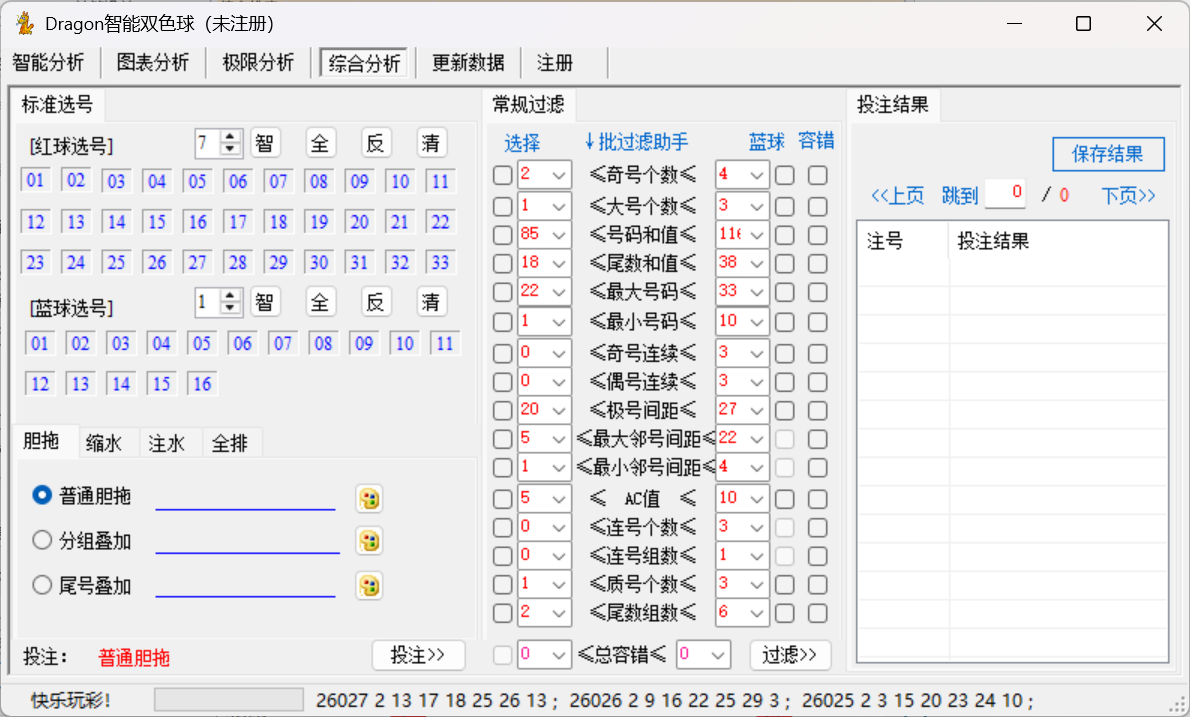Click the 清 button for blue ball selection
This screenshot has width=1190, height=717.
pos(431,302)
